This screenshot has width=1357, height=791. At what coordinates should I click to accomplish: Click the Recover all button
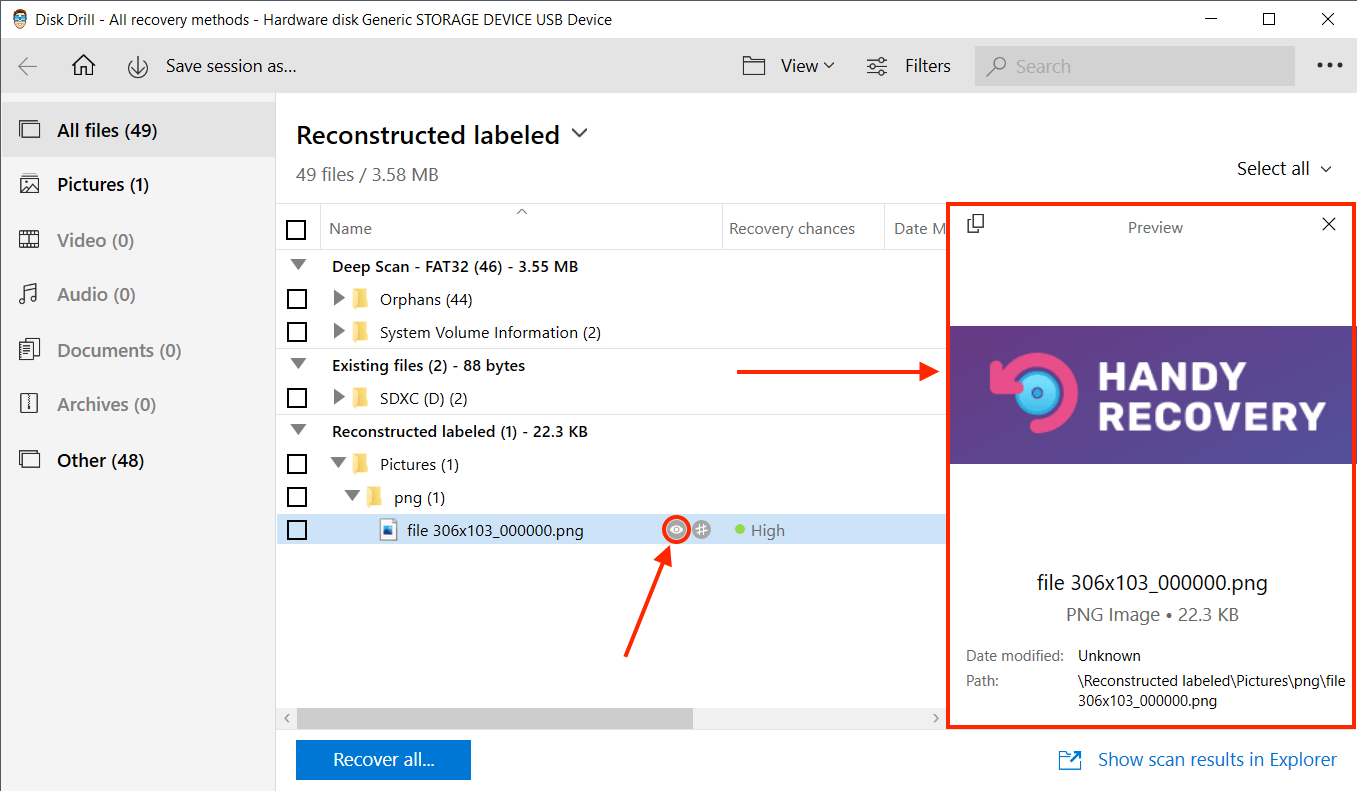[383, 760]
